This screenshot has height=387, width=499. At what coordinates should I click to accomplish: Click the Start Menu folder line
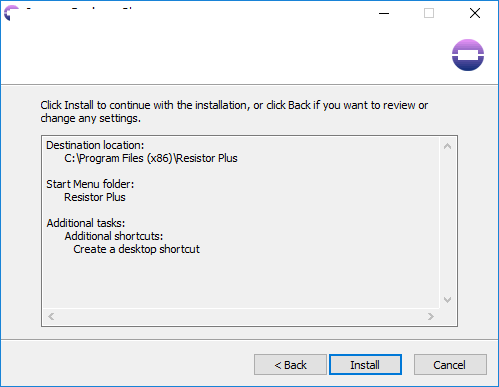[x=90, y=184]
